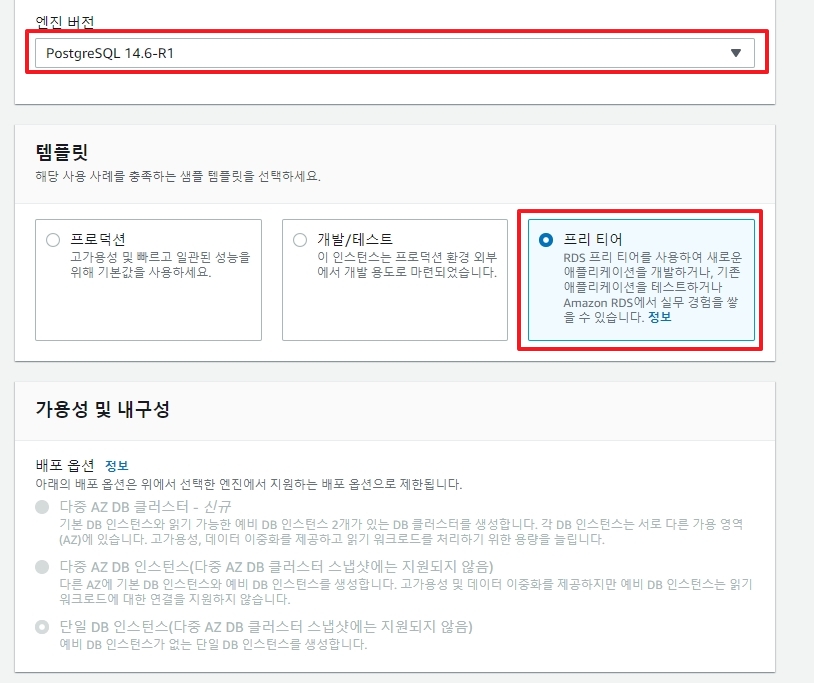Open the engine version PostgreSQL 14.6-R1 dropdown

pos(395,53)
